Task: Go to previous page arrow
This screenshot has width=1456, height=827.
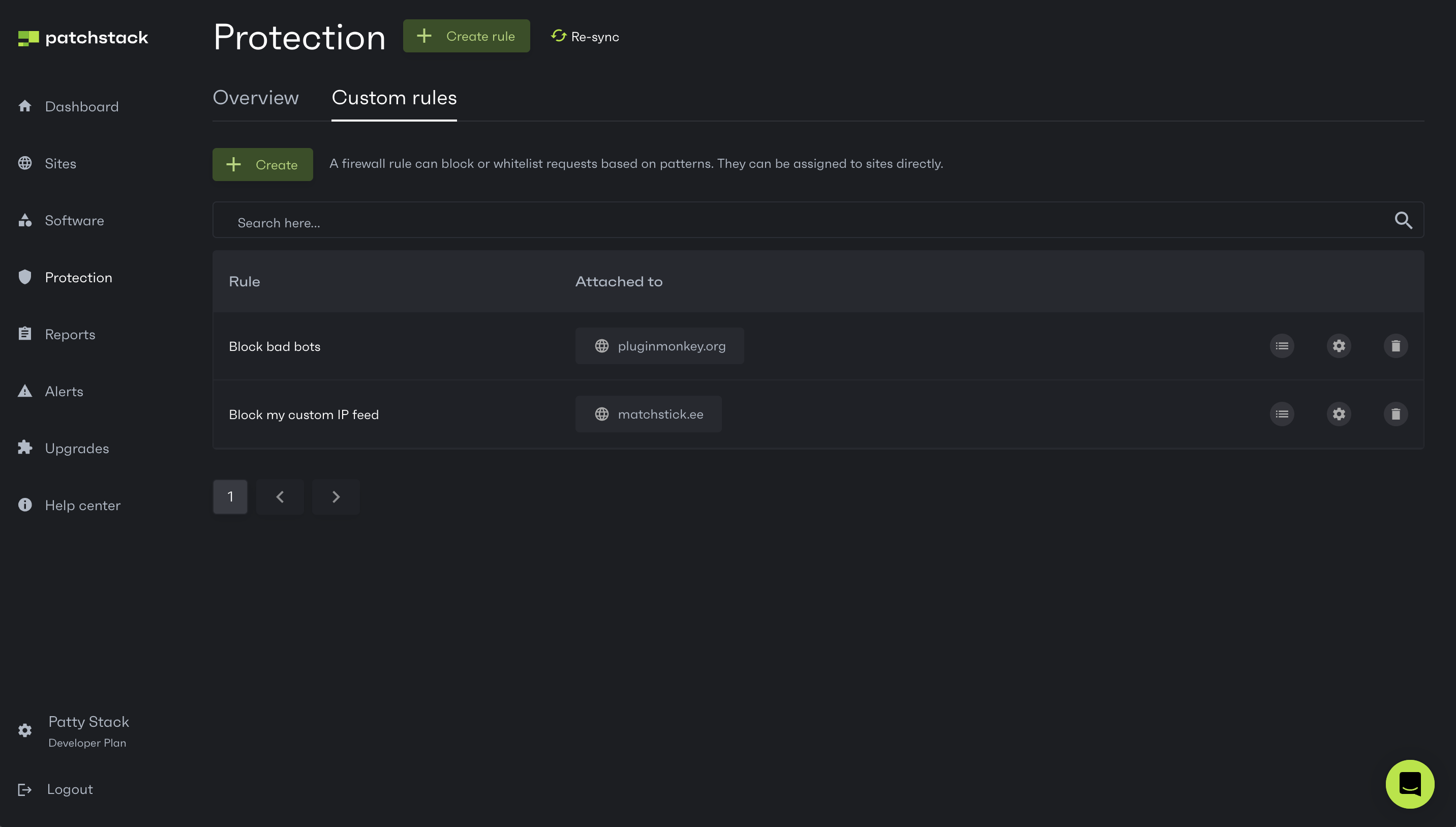Action: [280, 497]
